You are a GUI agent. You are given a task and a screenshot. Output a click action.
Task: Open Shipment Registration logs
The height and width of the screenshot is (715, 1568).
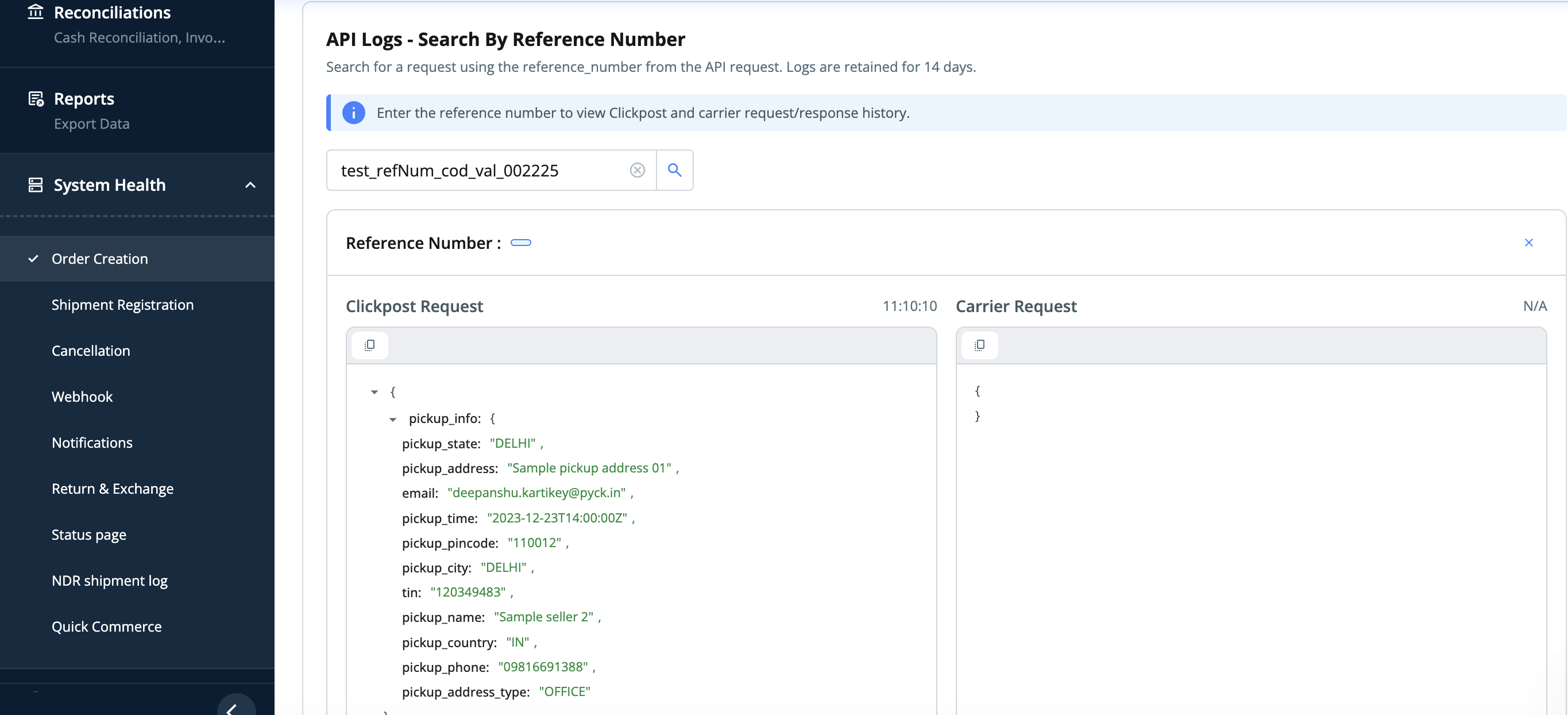(122, 305)
